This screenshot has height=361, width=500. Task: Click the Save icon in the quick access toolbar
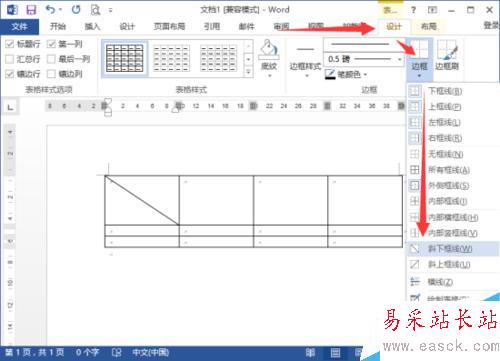(x=31, y=10)
